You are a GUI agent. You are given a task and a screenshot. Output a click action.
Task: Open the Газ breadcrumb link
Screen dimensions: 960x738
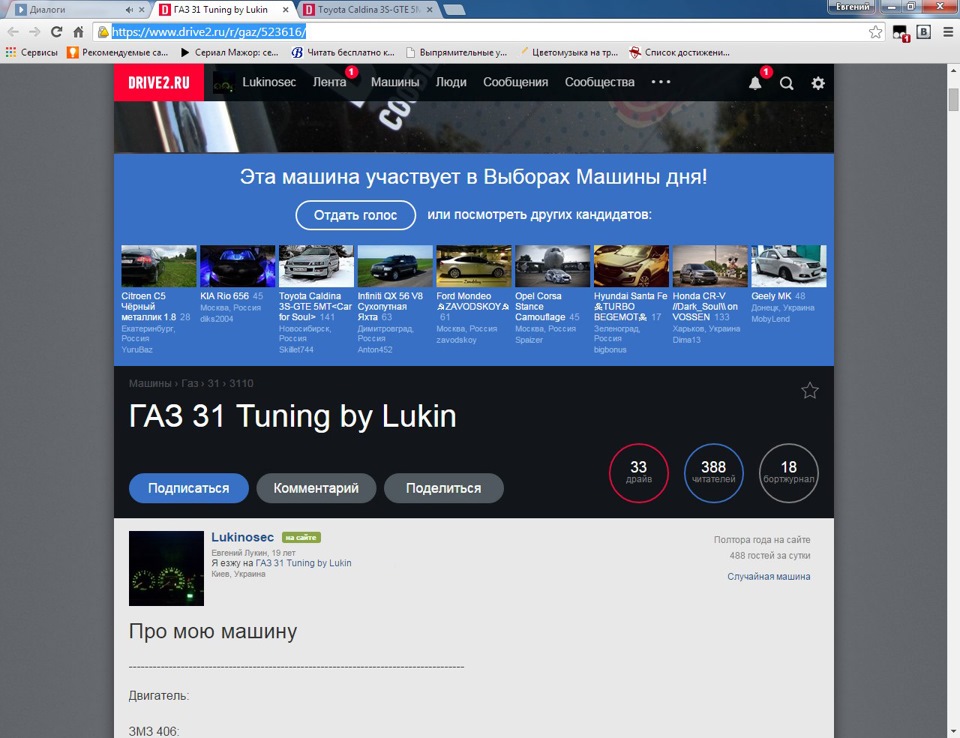[190, 383]
